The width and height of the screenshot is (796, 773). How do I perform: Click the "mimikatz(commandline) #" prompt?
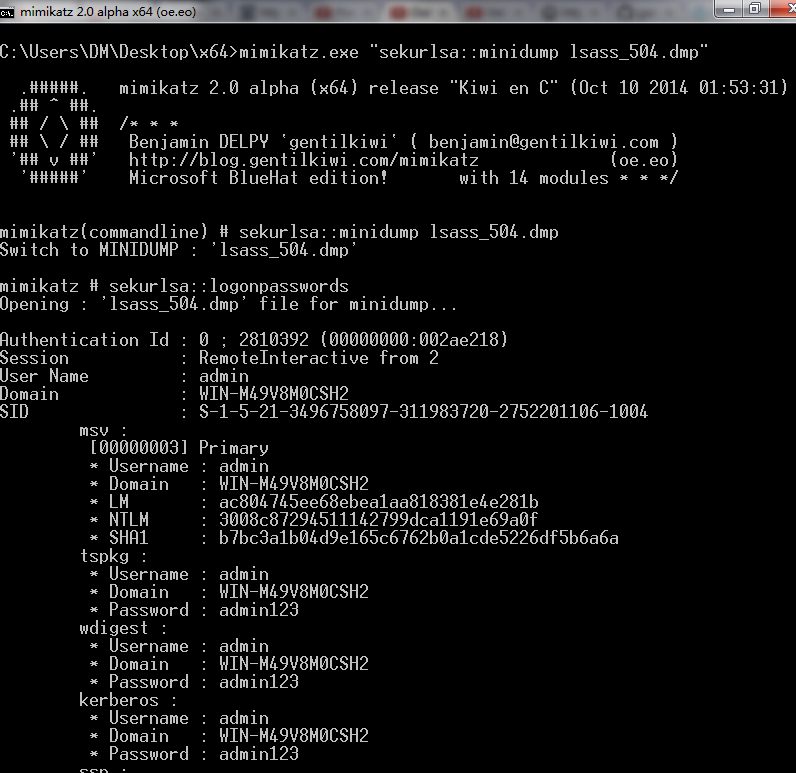click(114, 232)
